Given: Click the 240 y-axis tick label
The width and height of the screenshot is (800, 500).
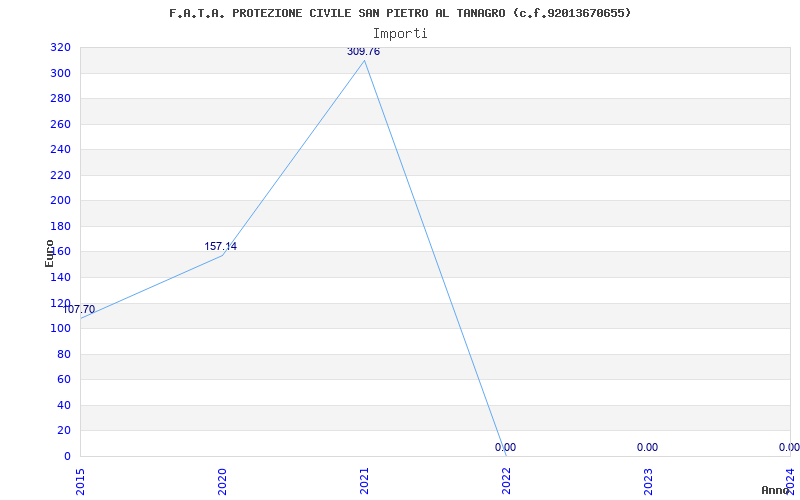Looking at the screenshot, I should (x=60, y=150).
